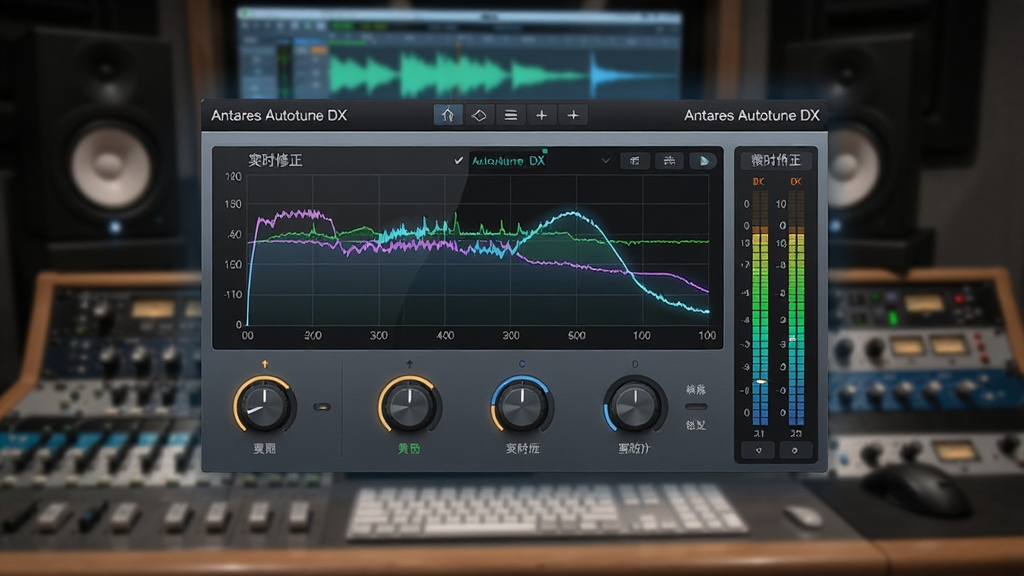Image resolution: width=1024 pixels, height=576 pixels.
Task: Click the label below the pill switch
Action: pyautogui.click(x=696, y=425)
